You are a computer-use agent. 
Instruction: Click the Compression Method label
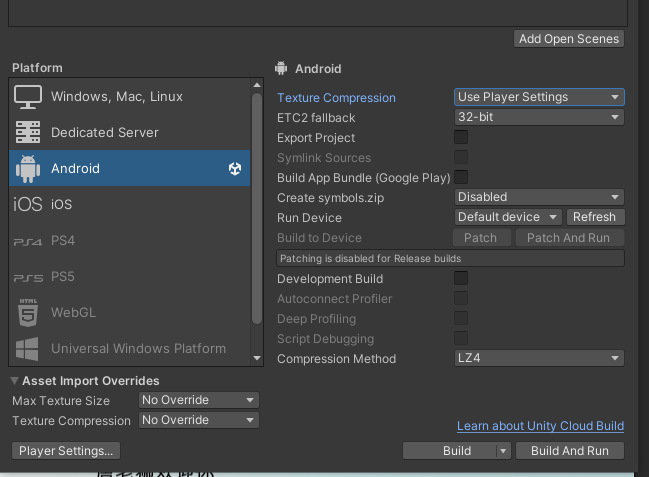click(337, 359)
